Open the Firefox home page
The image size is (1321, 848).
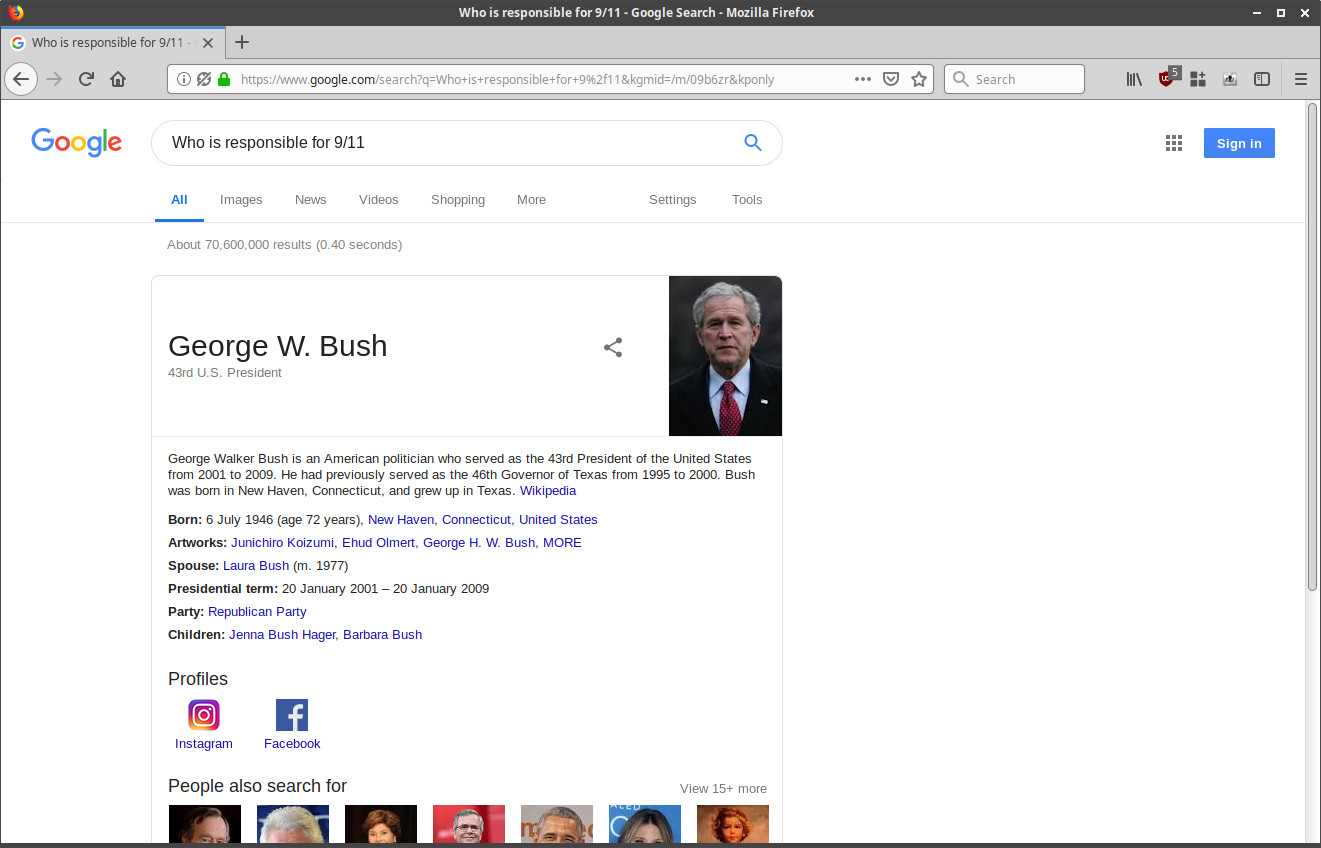(118, 79)
